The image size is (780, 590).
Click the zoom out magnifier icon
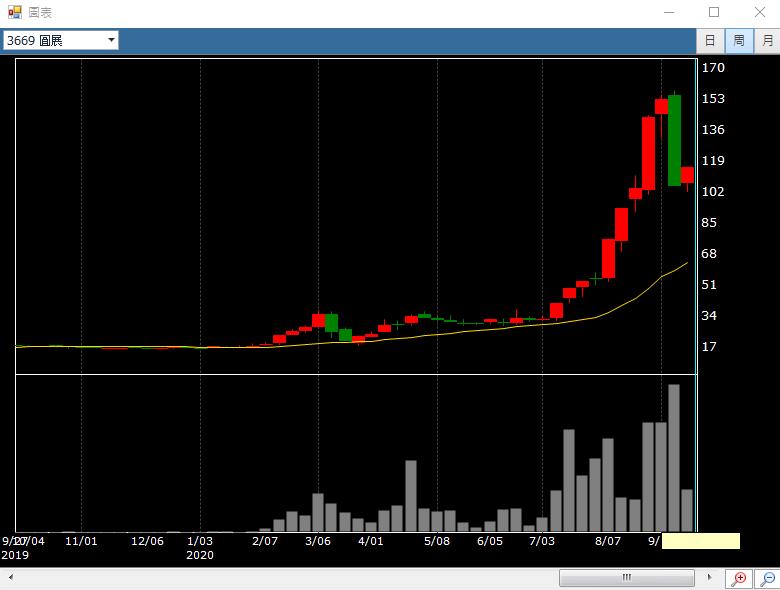click(x=767, y=578)
